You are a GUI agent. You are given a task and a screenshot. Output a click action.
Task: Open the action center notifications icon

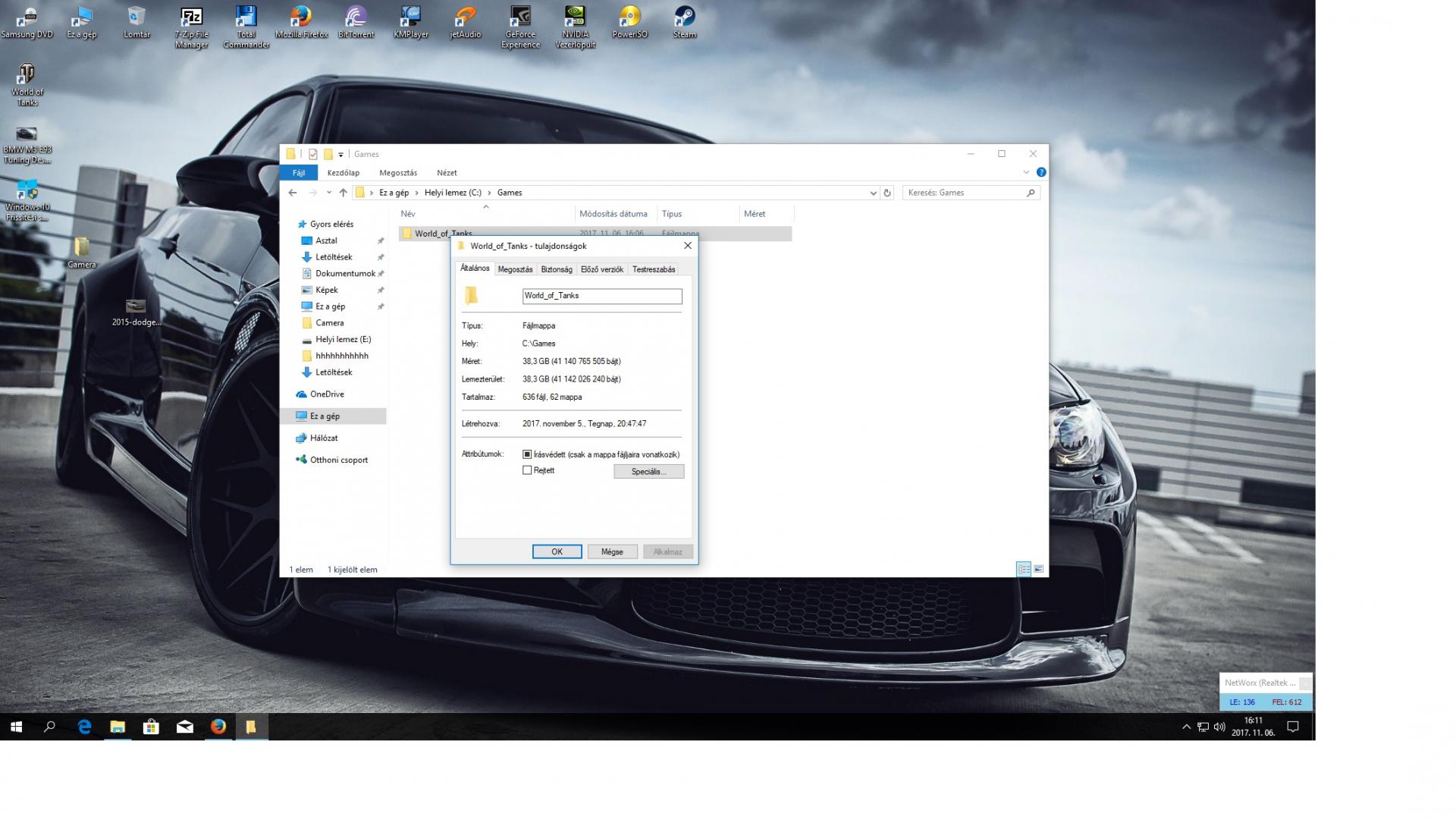(1293, 727)
